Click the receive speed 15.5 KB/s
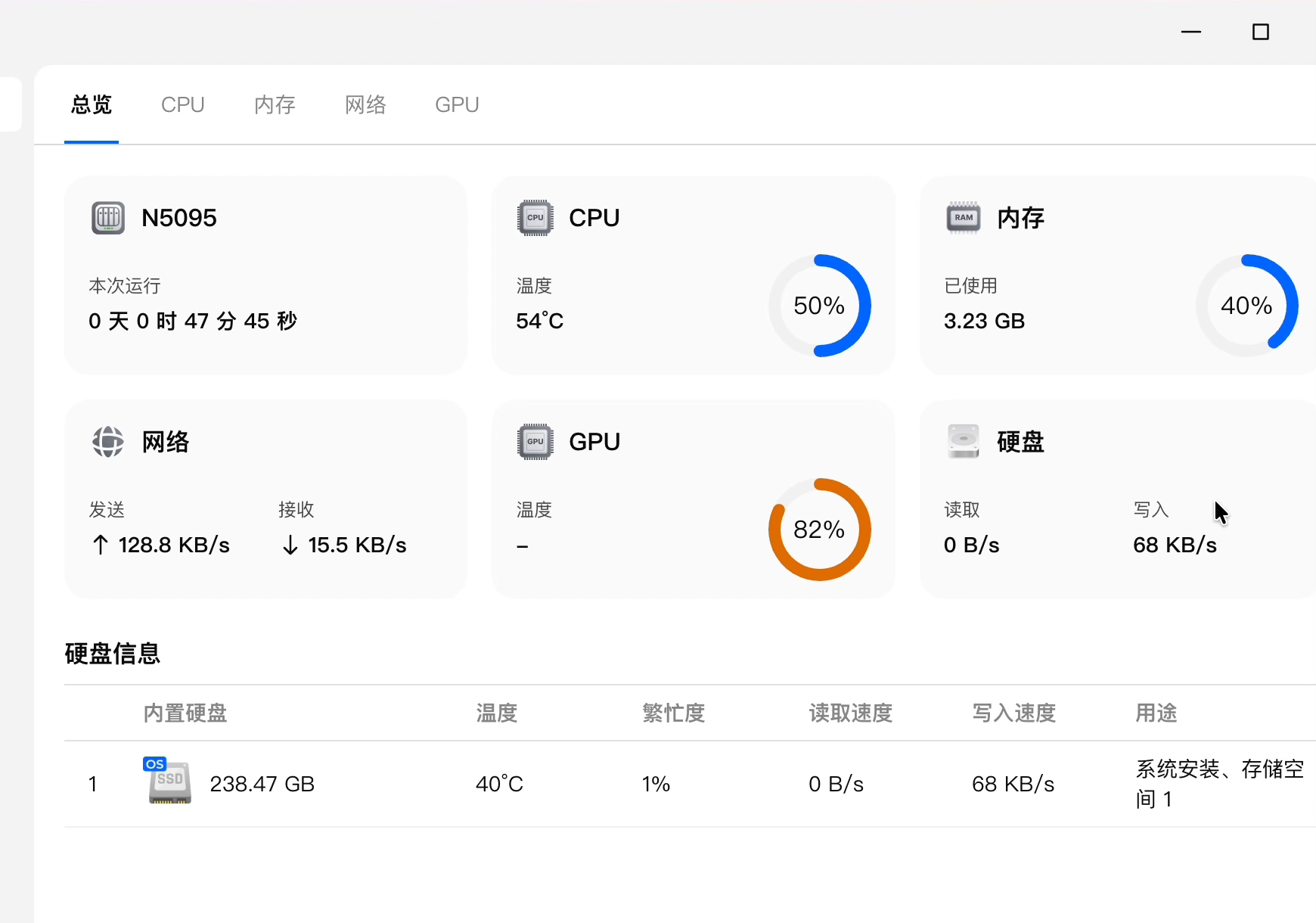 pyautogui.click(x=357, y=545)
